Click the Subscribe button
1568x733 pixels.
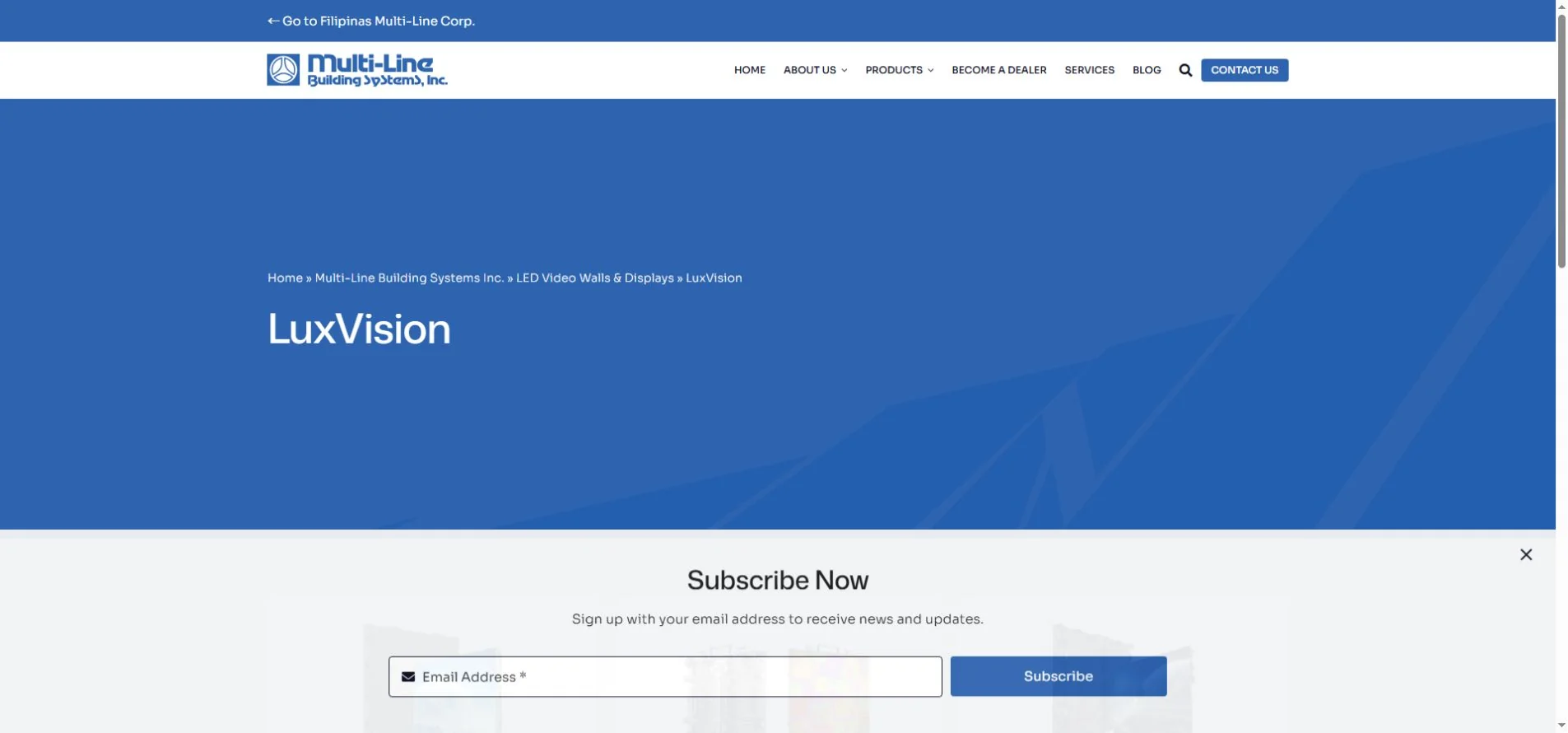click(x=1059, y=676)
